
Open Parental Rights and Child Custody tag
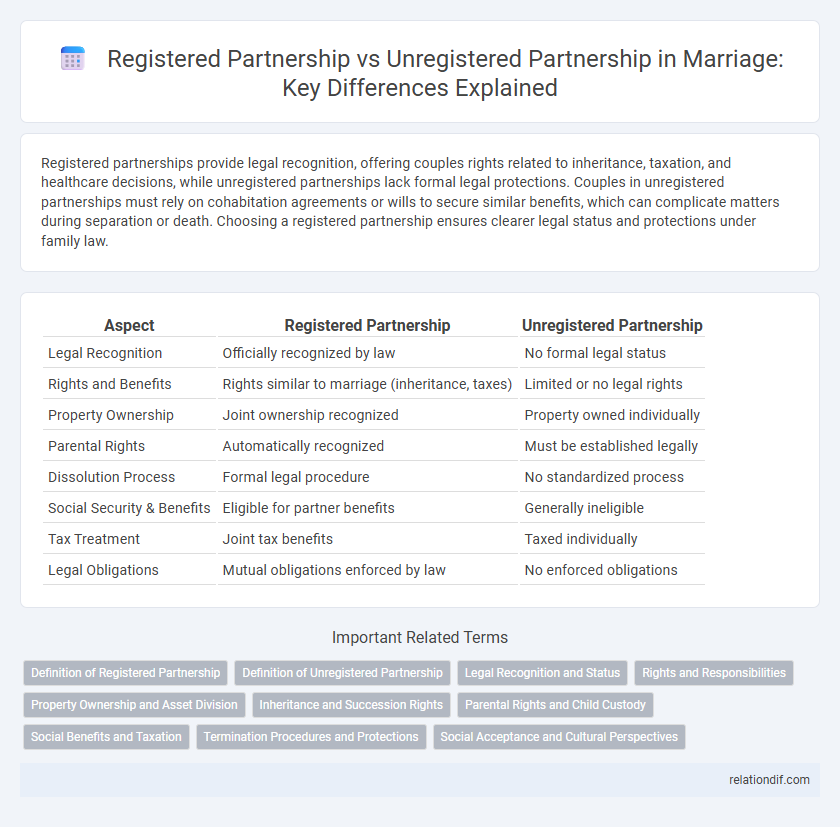click(555, 705)
